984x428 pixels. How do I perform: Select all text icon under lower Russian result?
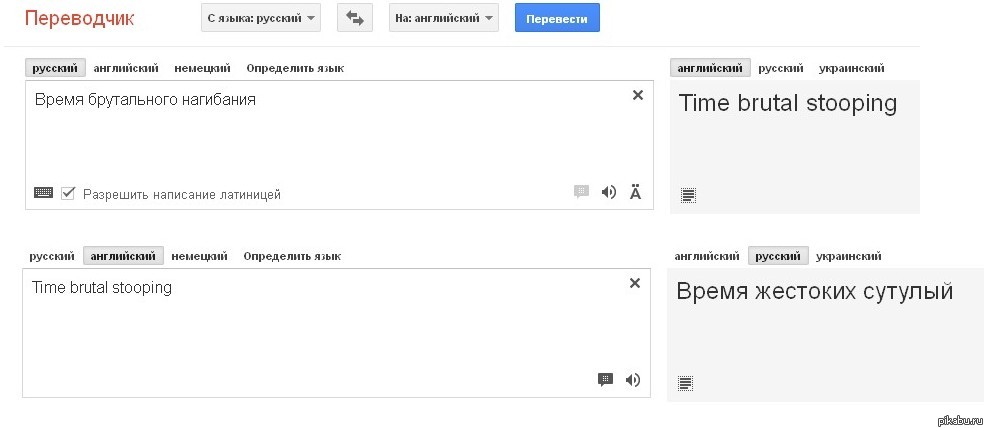pos(686,383)
